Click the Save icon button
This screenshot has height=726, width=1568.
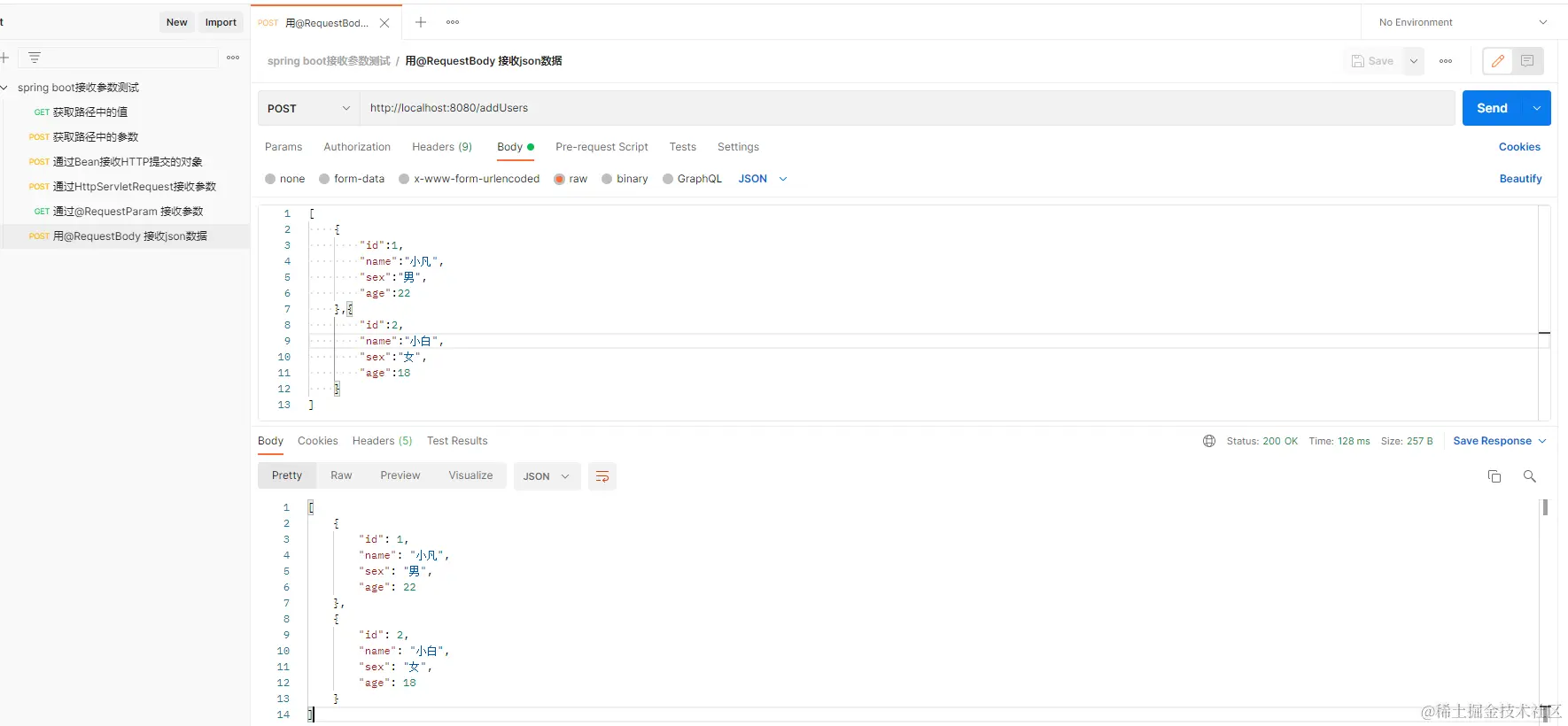pyautogui.click(x=1372, y=61)
